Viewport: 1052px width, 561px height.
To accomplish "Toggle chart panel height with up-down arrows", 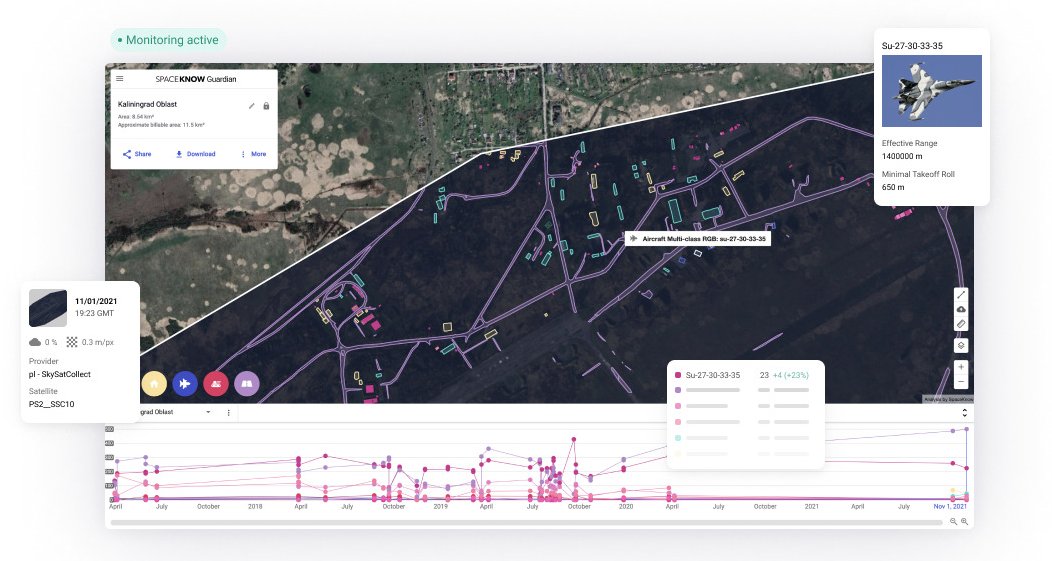I will point(965,413).
